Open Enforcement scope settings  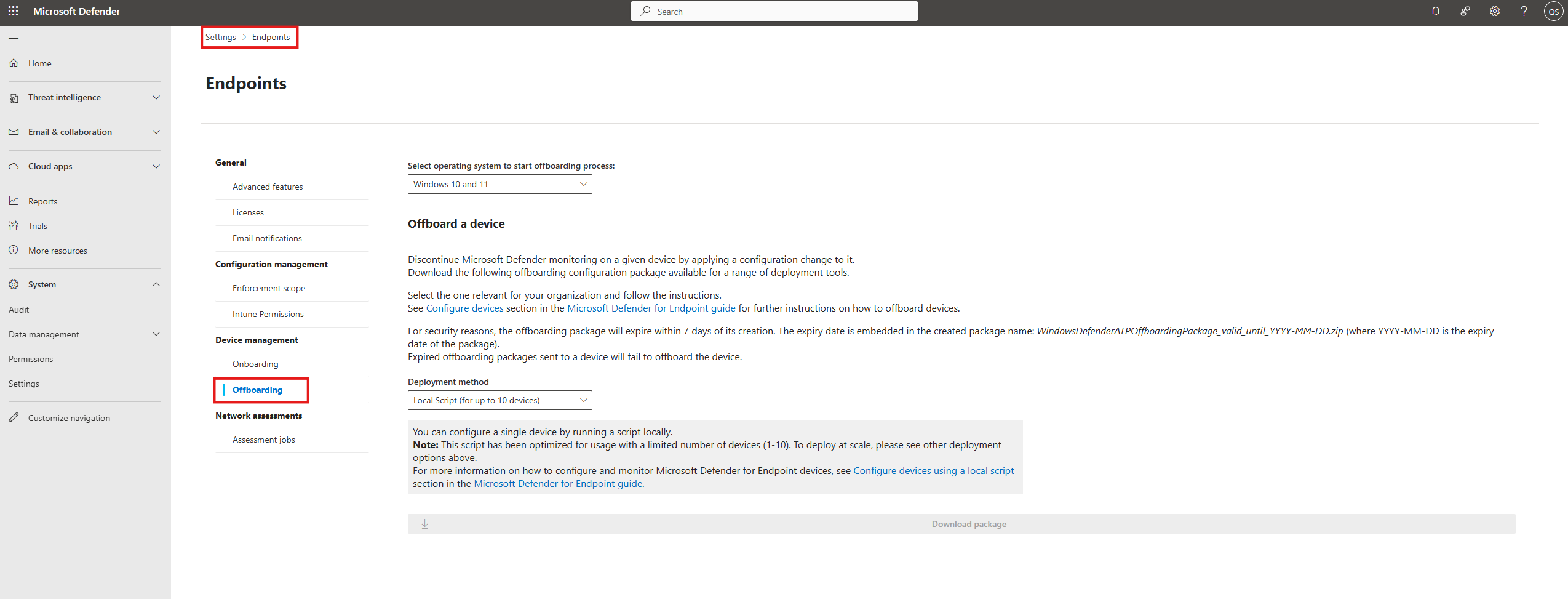pyautogui.click(x=269, y=288)
